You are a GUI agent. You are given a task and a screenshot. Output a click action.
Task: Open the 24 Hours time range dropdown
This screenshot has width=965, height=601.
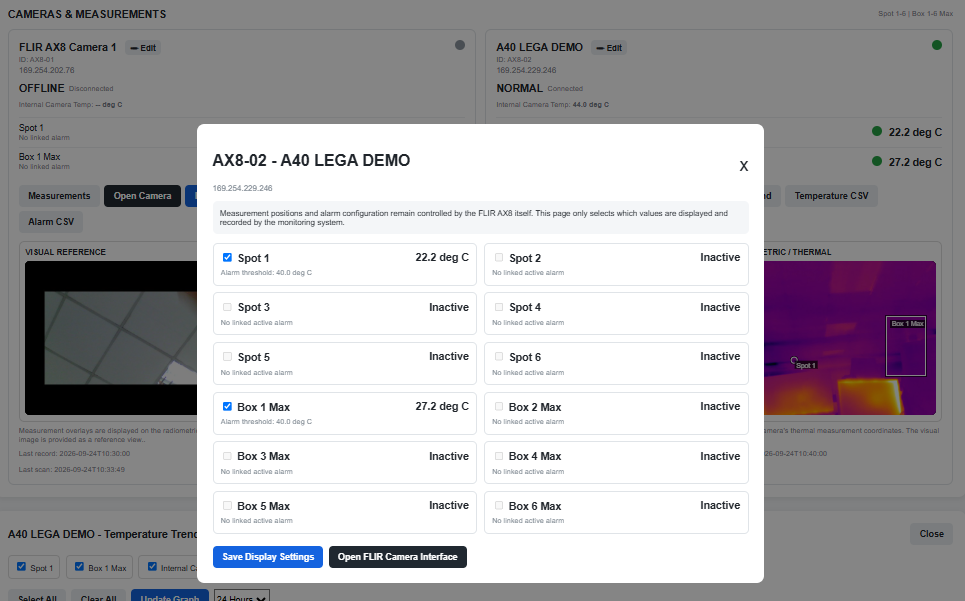click(242, 597)
